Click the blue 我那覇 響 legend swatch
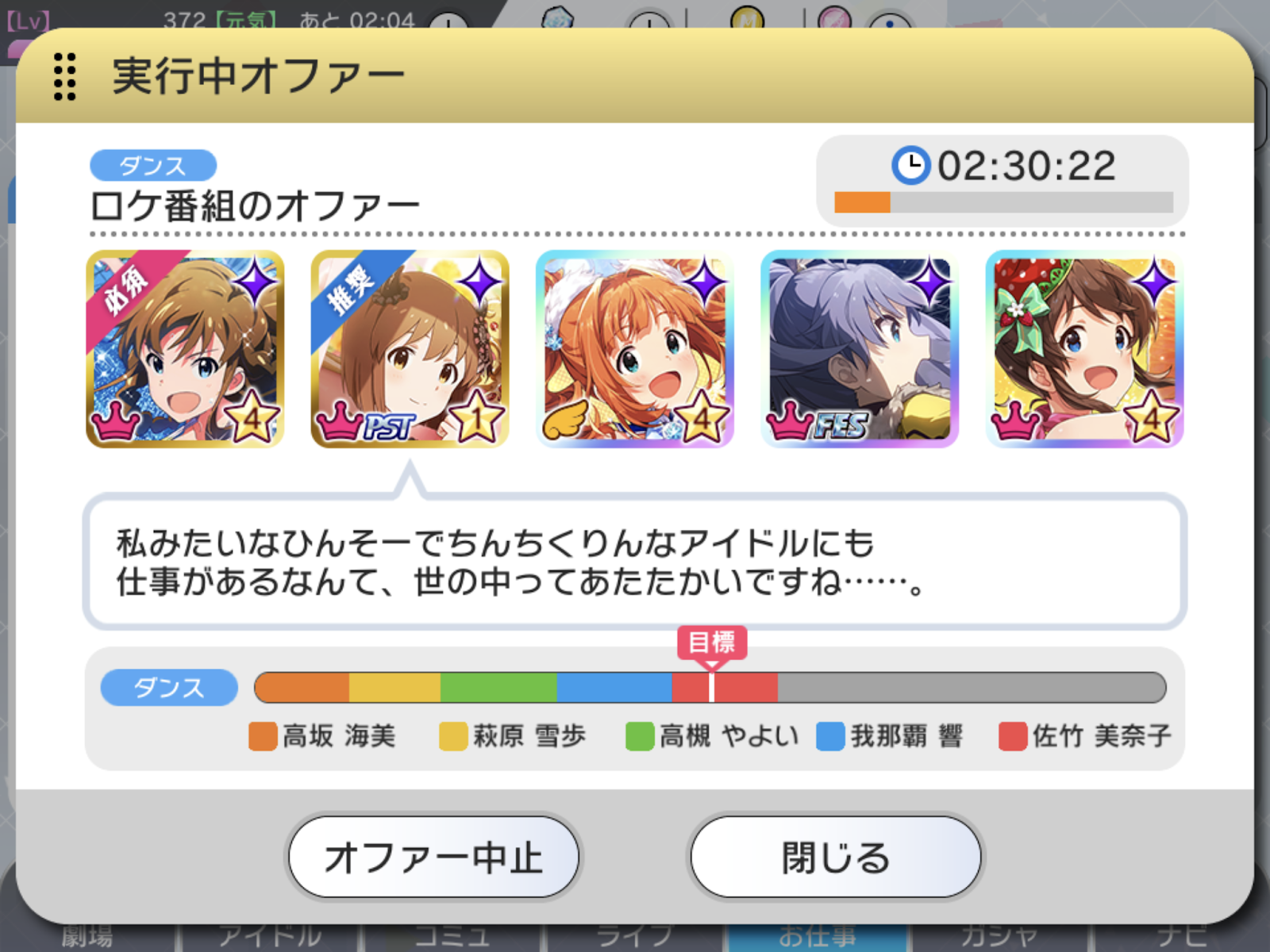 (830, 736)
